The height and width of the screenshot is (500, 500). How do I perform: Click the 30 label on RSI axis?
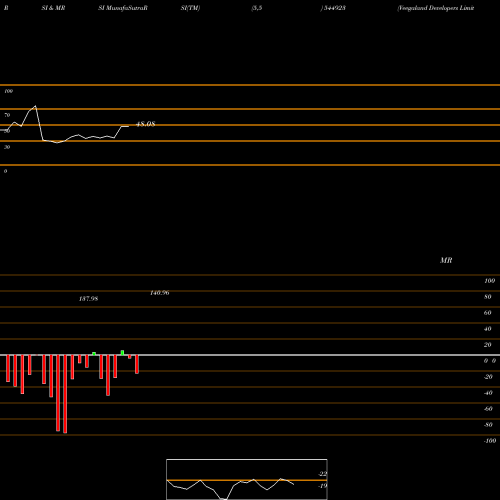(x=7, y=147)
